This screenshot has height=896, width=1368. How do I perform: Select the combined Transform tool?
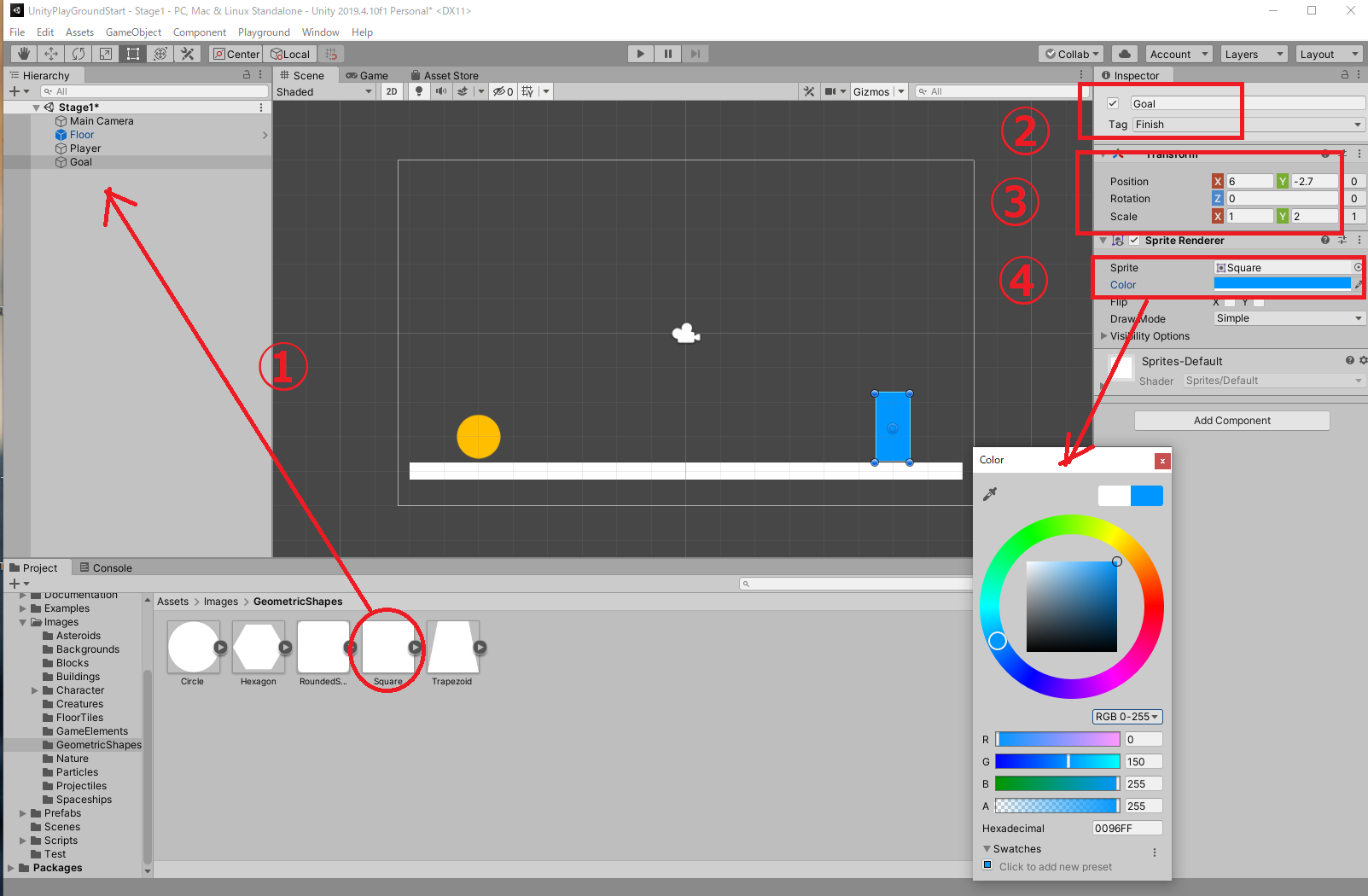[x=160, y=54]
